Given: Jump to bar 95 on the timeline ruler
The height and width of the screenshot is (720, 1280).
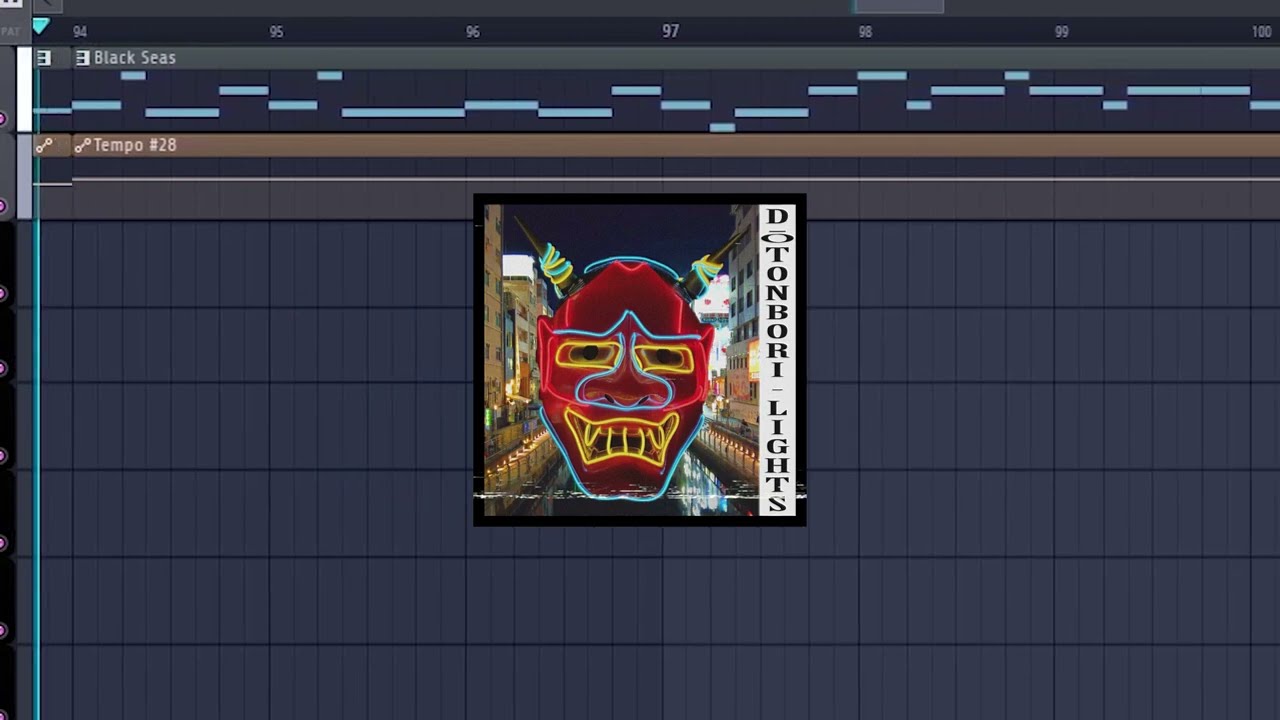Looking at the screenshot, I should tap(276, 32).
